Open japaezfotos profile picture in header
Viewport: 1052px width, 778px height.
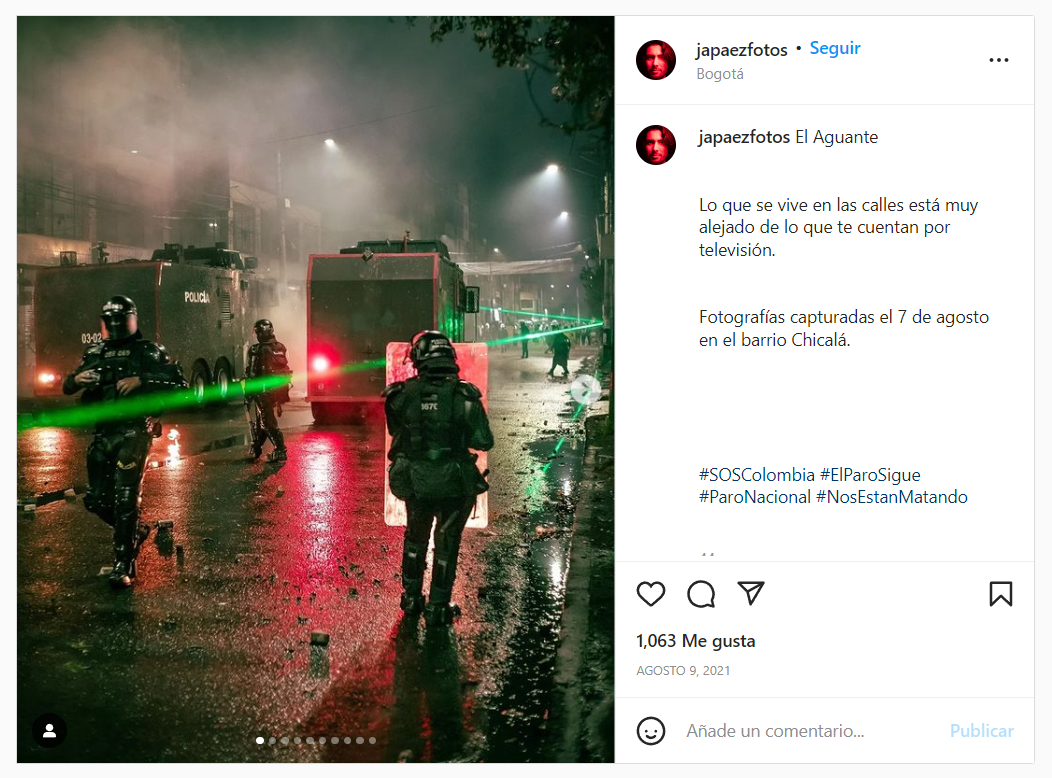[655, 60]
